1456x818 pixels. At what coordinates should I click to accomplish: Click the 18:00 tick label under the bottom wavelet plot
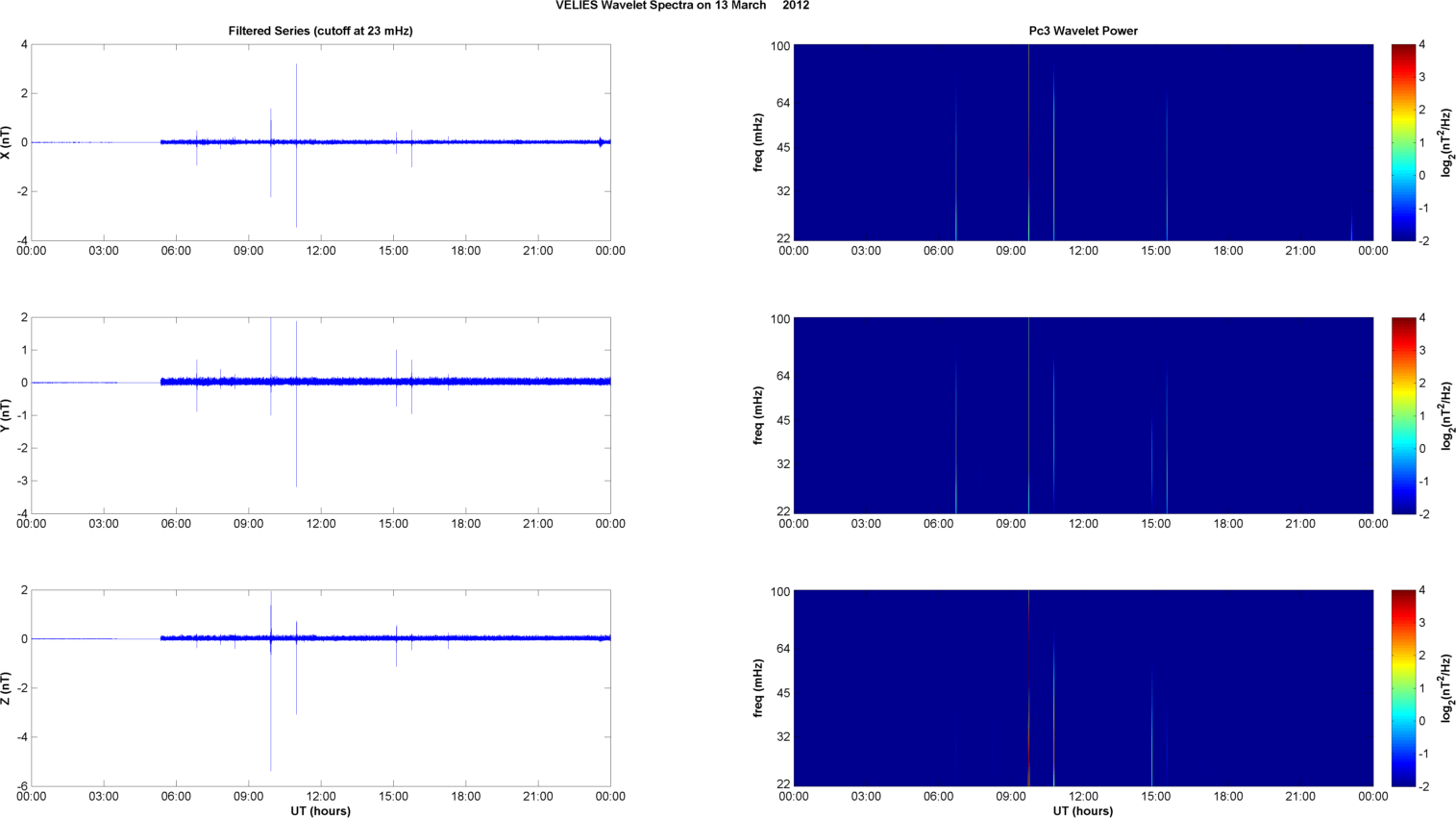pyautogui.click(x=1228, y=797)
